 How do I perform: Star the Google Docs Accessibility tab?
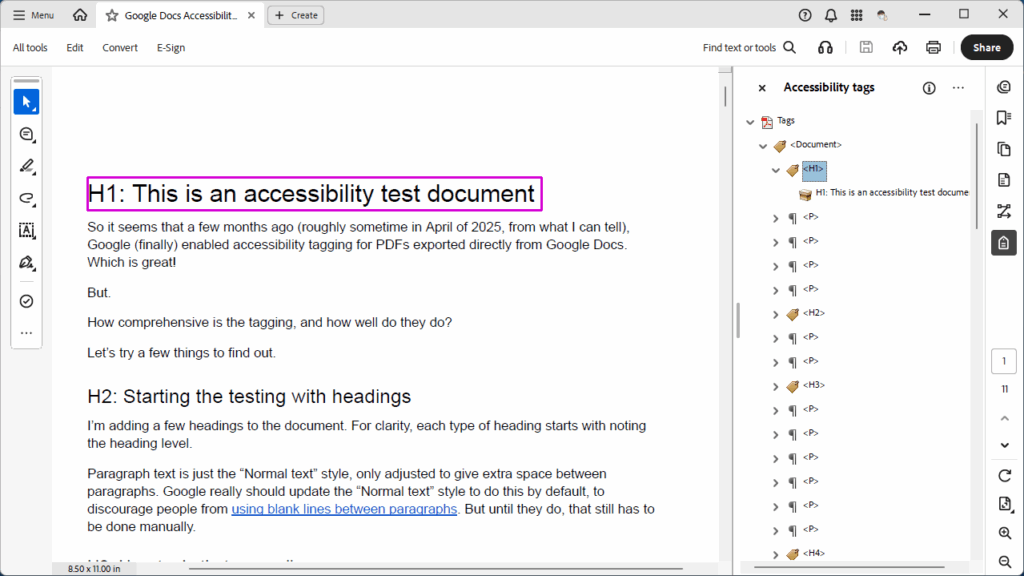[x=112, y=15]
